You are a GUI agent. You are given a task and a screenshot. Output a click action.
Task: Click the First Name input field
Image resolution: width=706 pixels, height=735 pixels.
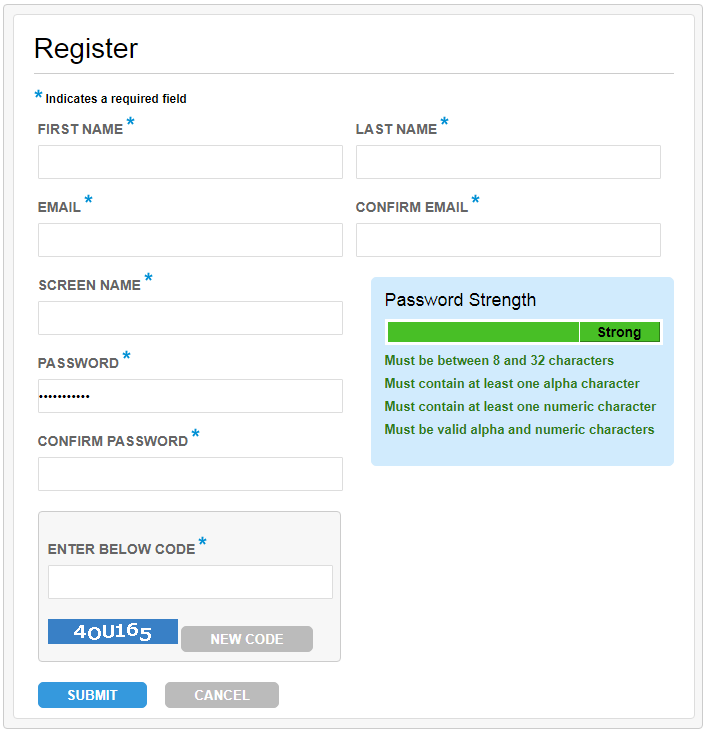click(x=190, y=162)
